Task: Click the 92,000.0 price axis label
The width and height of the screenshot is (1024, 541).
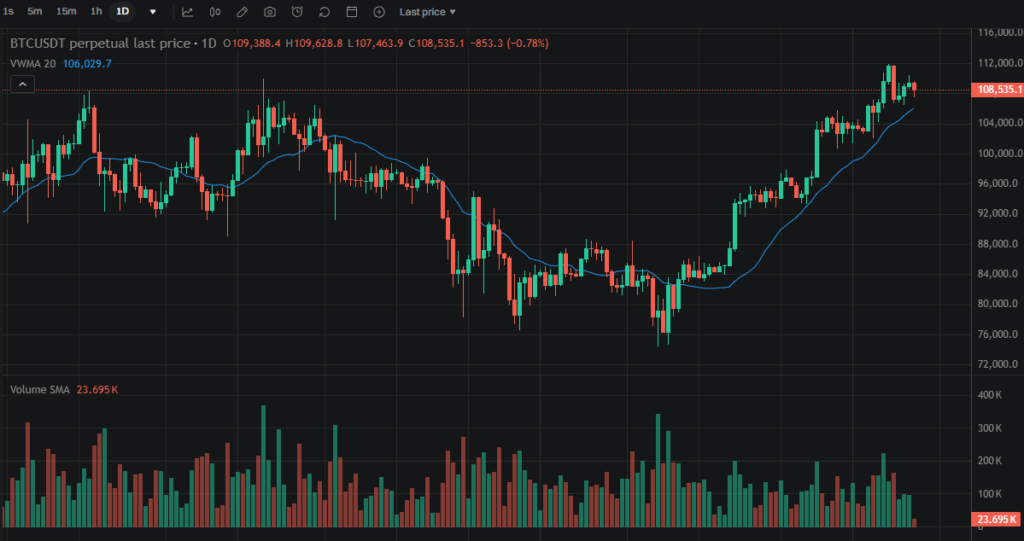Action: pyautogui.click(x=997, y=214)
